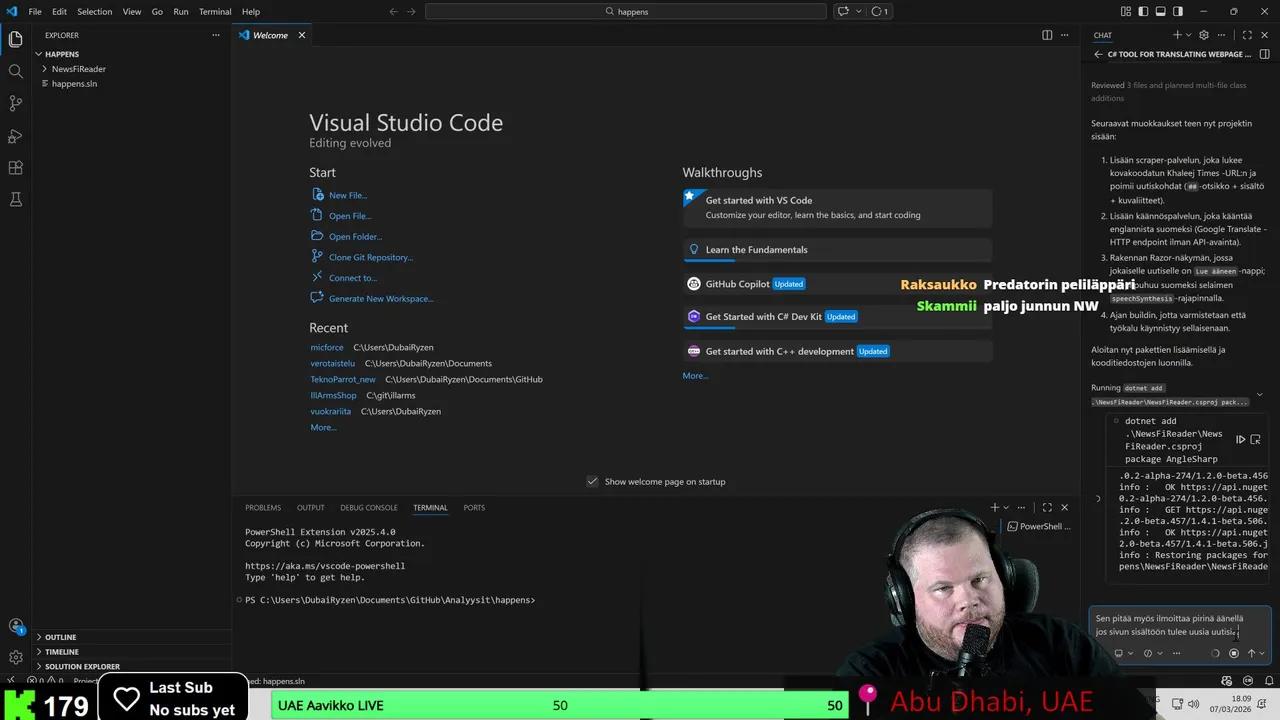The width and height of the screenshot is (1280, 720).
Task: Open the Selection menu
Action: (x=95, y=12)
